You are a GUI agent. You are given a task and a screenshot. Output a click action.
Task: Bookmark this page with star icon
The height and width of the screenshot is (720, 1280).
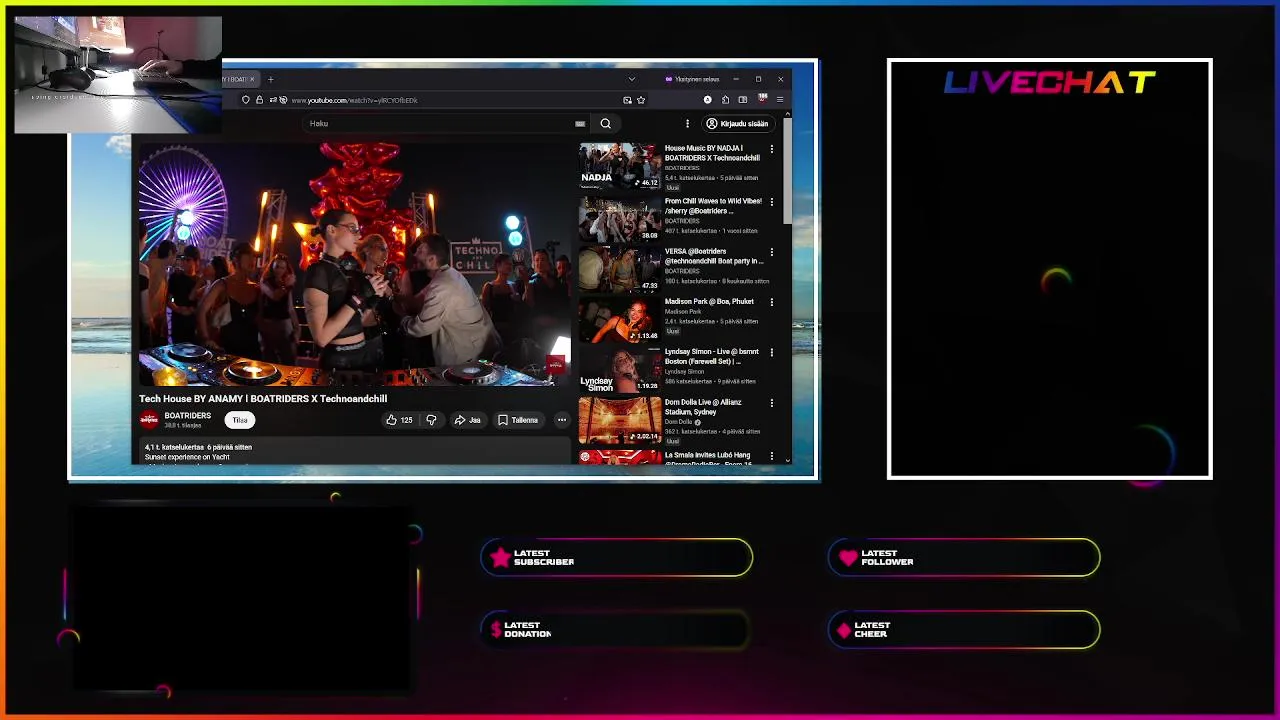641,100
